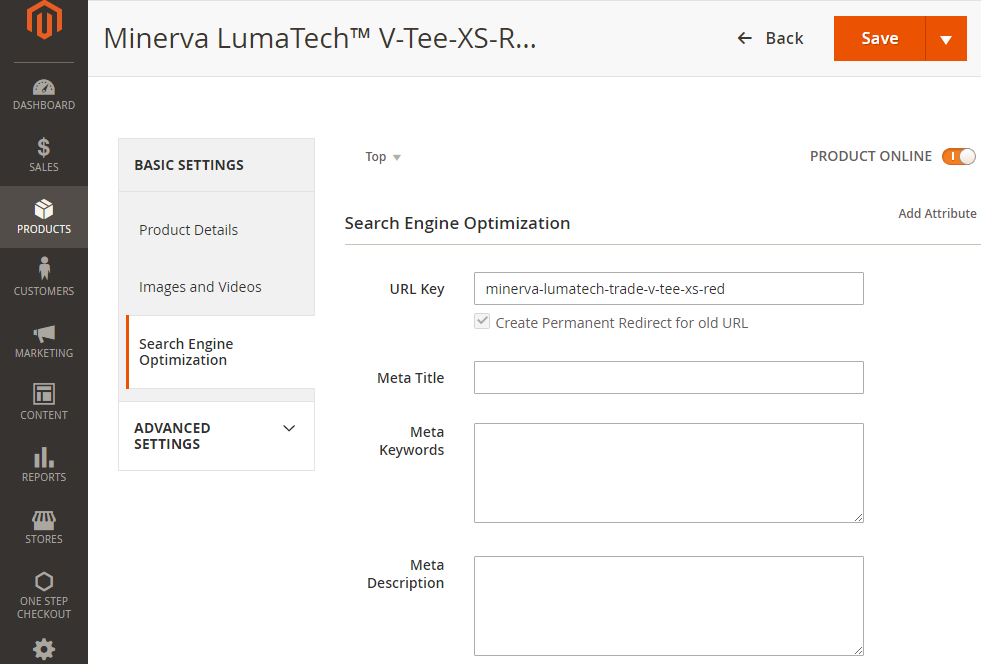Click into the Meta Title field
The height and width of the screenshot is (664, 981).
[x=668, y=378]
